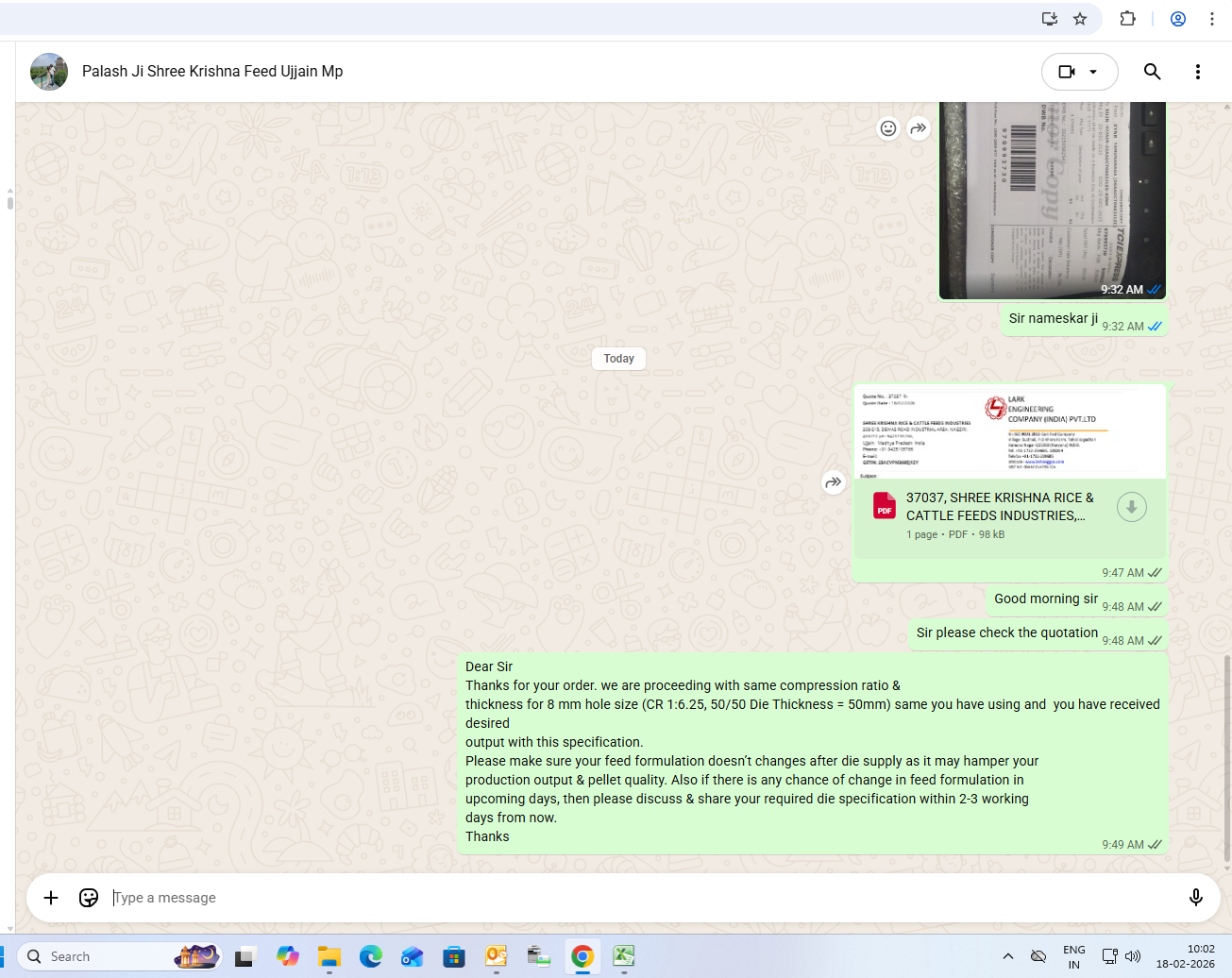
Task: Record a voice message with microphone
Action: click(1195, 898)
